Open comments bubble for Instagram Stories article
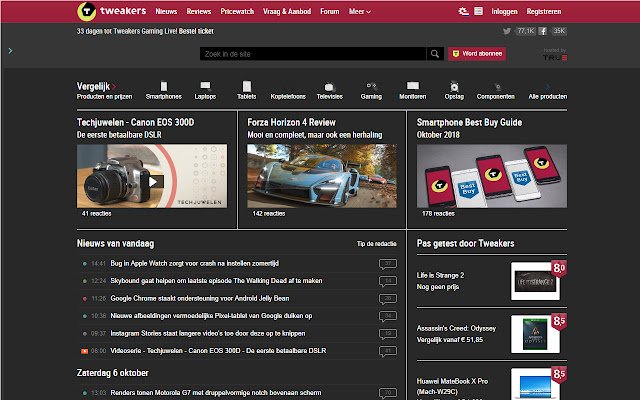This screenshot has width=640, height=400. [x=388, y=334]
